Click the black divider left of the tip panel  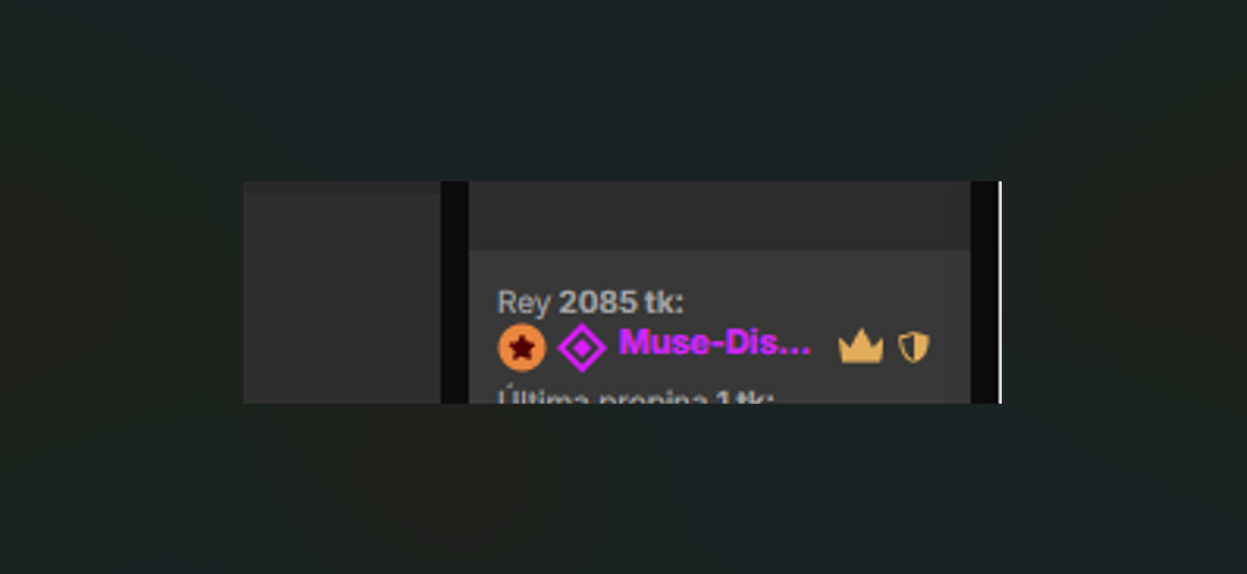click(x=455, y=292)
